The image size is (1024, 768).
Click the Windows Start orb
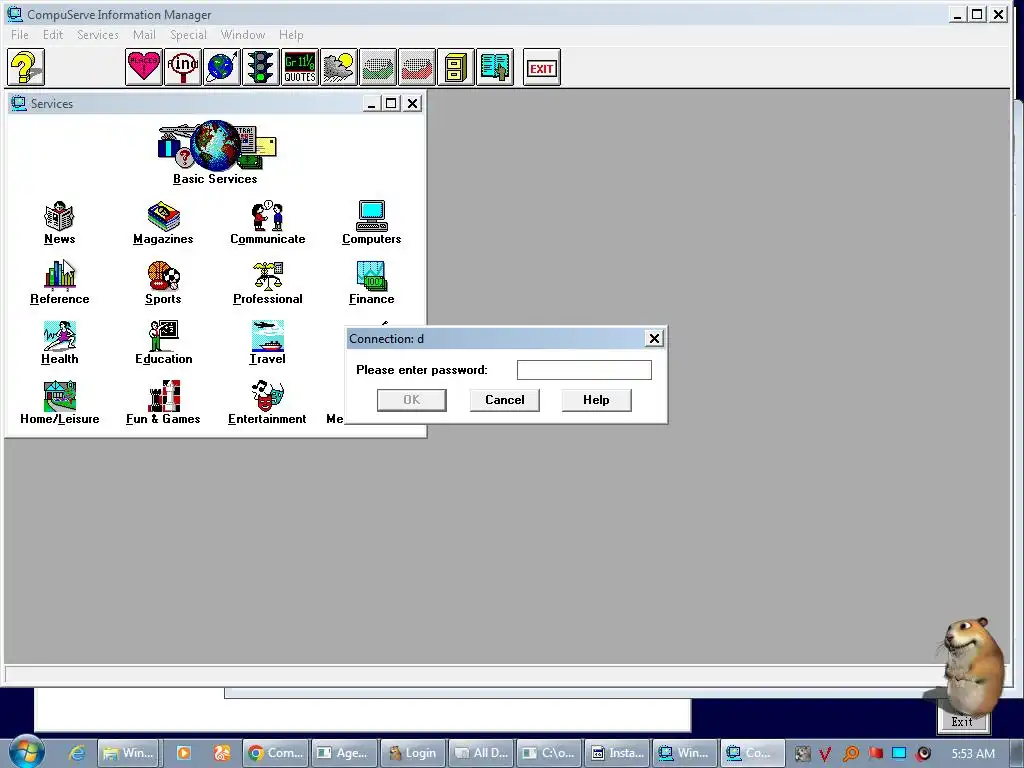click(27, 752)
